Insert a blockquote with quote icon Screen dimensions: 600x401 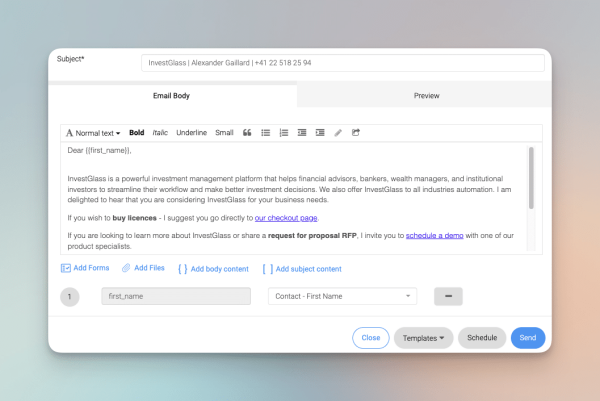[x=247, y=133]
